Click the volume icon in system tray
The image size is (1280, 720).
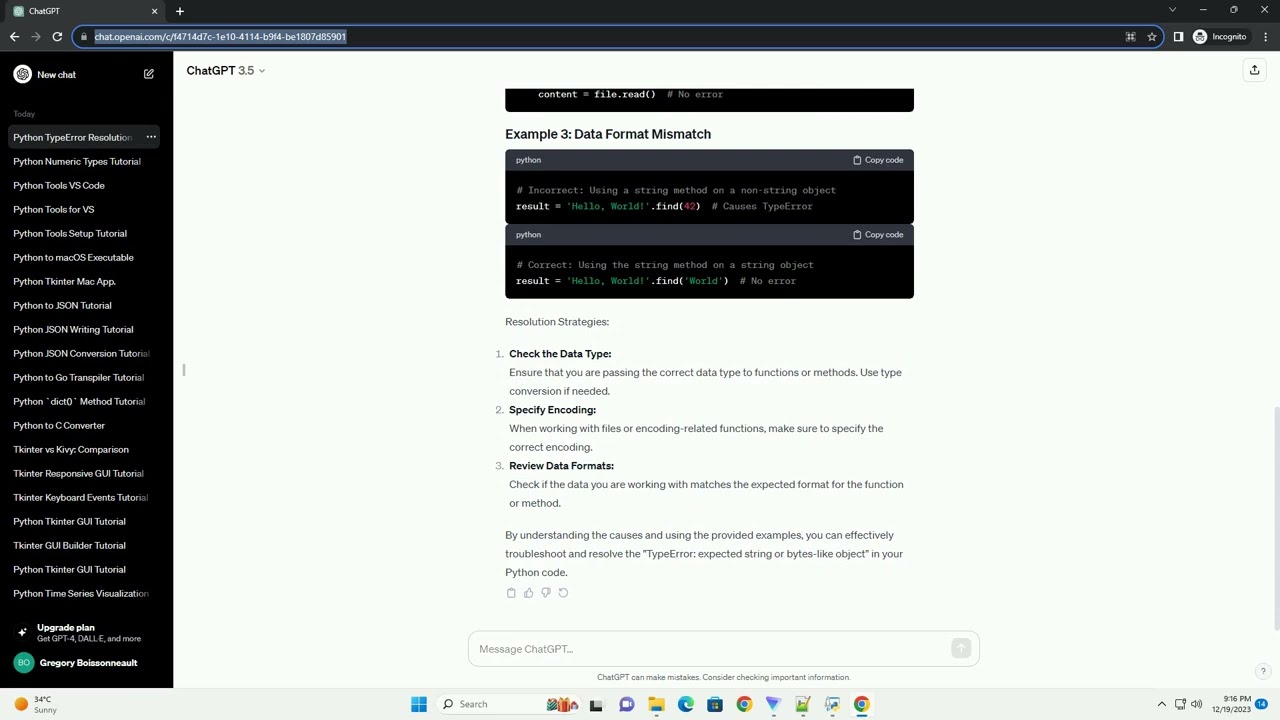[x=1197, y=704]
